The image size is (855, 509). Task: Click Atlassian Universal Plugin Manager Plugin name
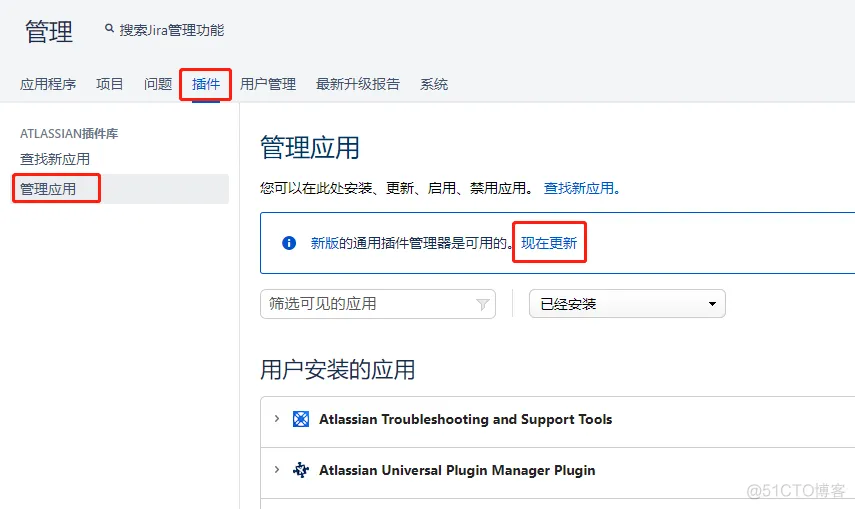(457, 470)
